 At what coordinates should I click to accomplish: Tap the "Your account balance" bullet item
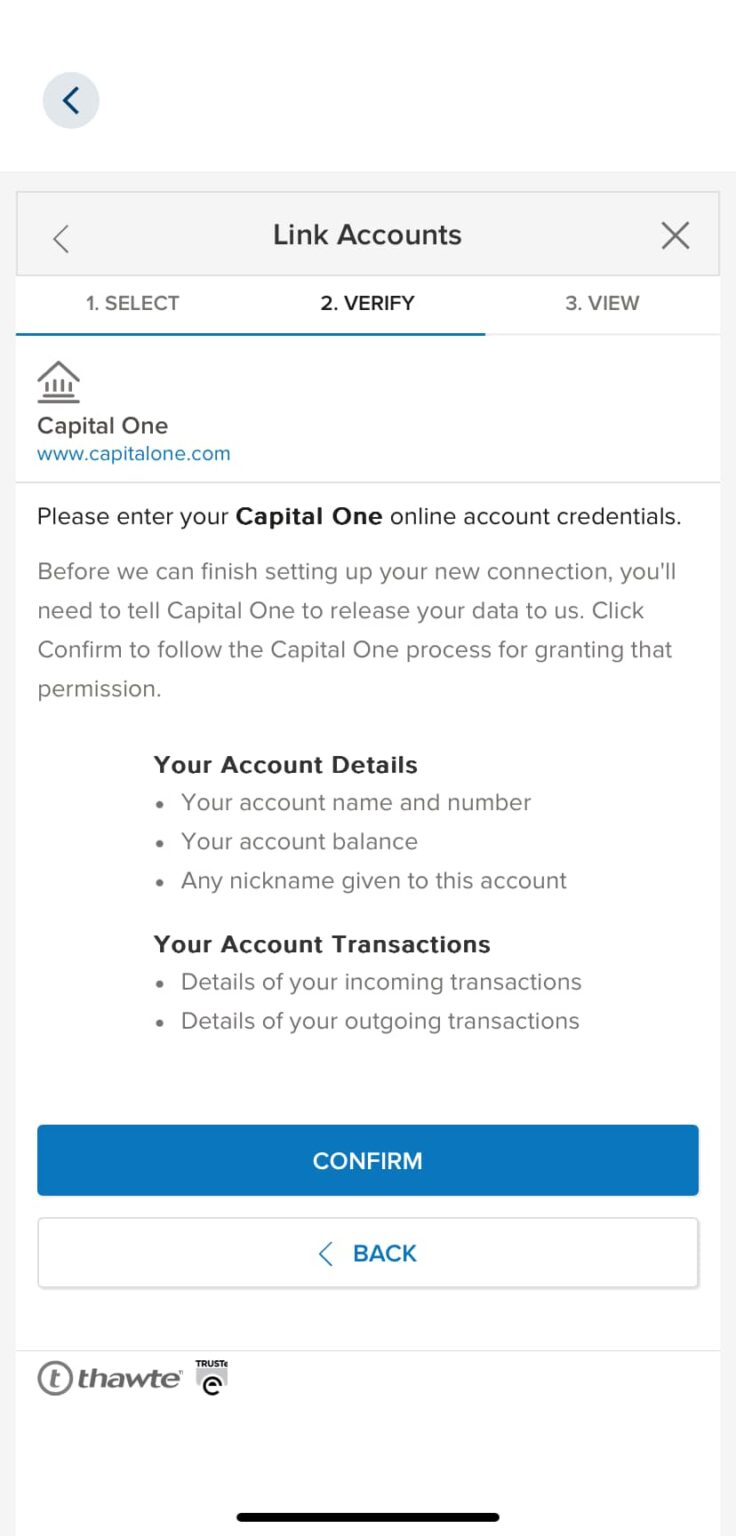(x=299, y=841)
